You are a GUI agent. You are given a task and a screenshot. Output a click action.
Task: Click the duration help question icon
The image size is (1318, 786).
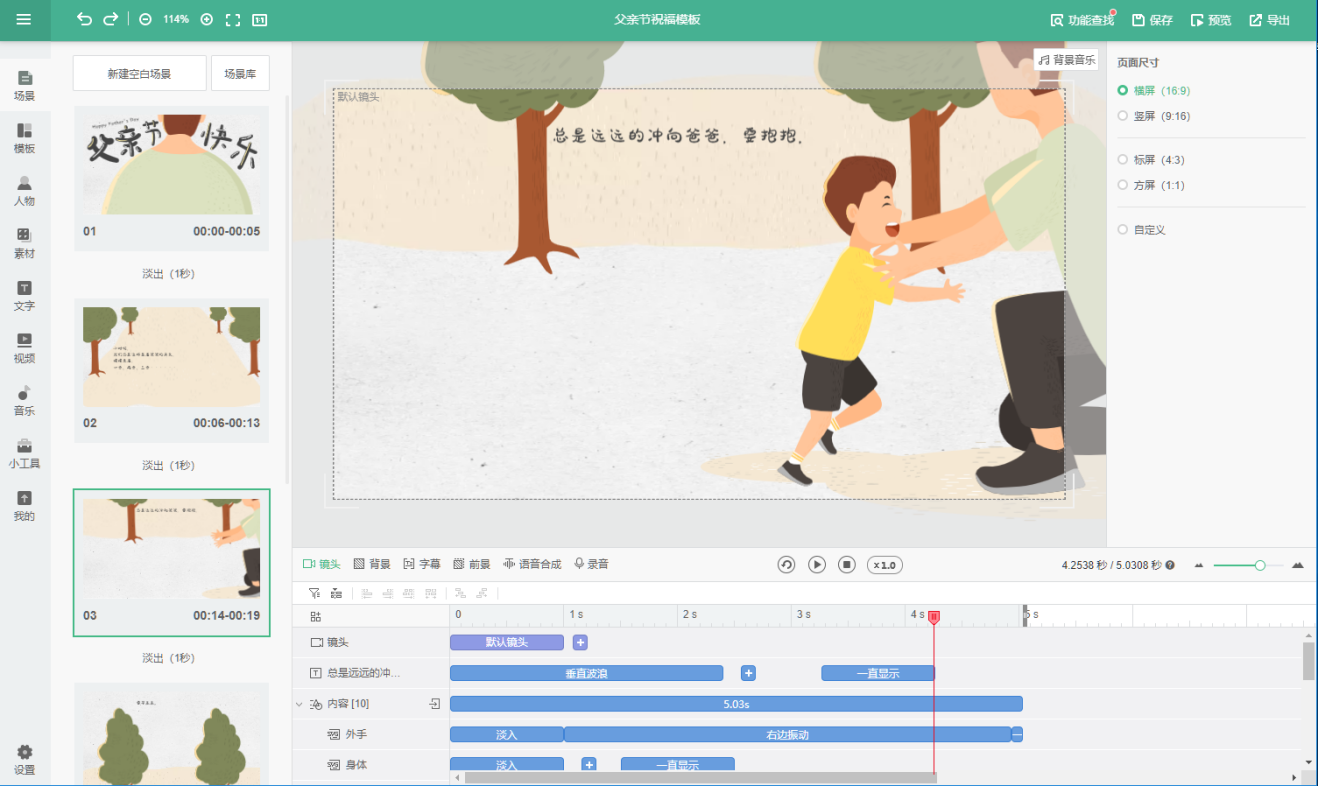pyautogui.click(x=1170, y=565)
